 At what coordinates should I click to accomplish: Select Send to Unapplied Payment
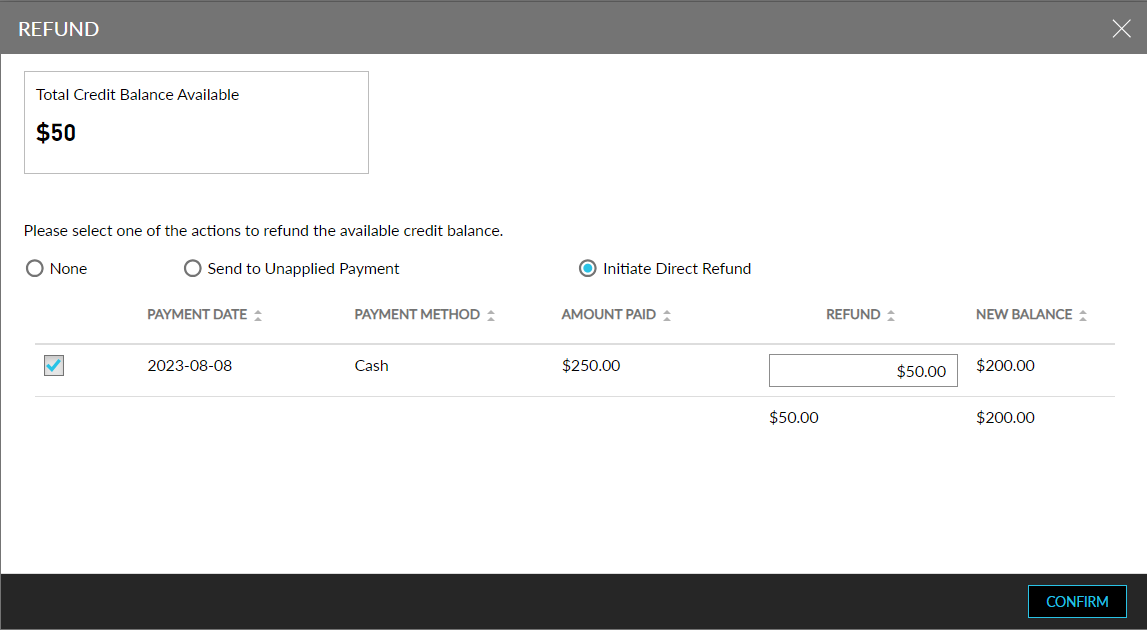point(192,268)
